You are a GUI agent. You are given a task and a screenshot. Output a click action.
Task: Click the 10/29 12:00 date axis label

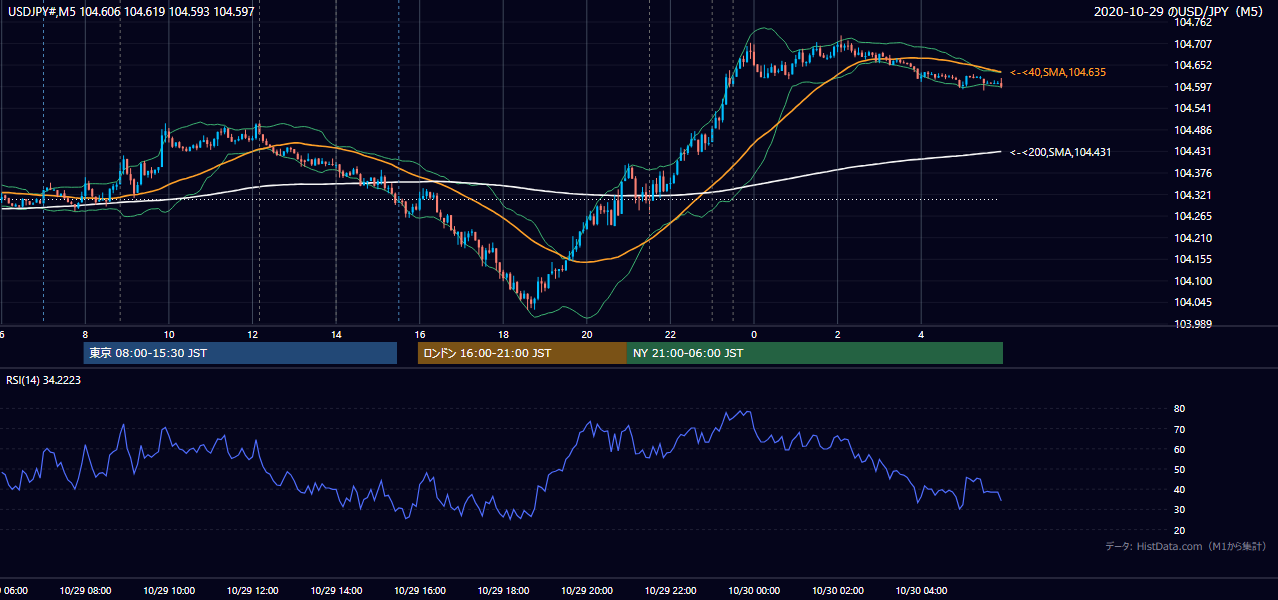(x=252, y=591)
